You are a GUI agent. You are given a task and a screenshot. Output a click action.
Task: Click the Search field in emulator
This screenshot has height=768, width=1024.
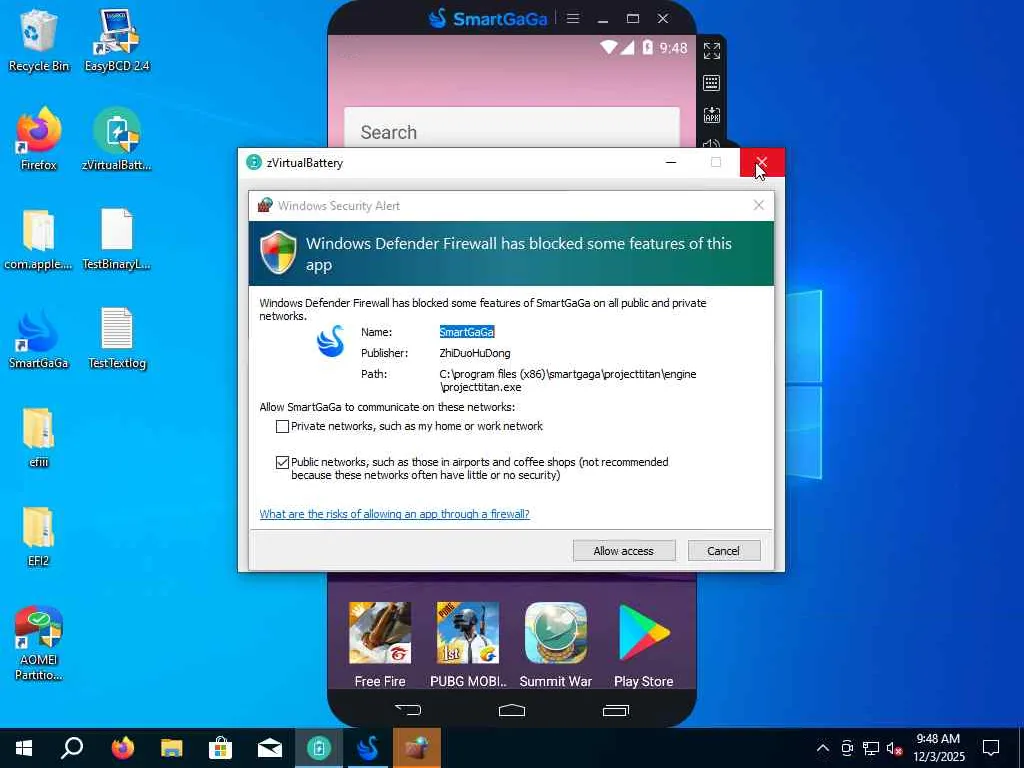tap(511, 128)
